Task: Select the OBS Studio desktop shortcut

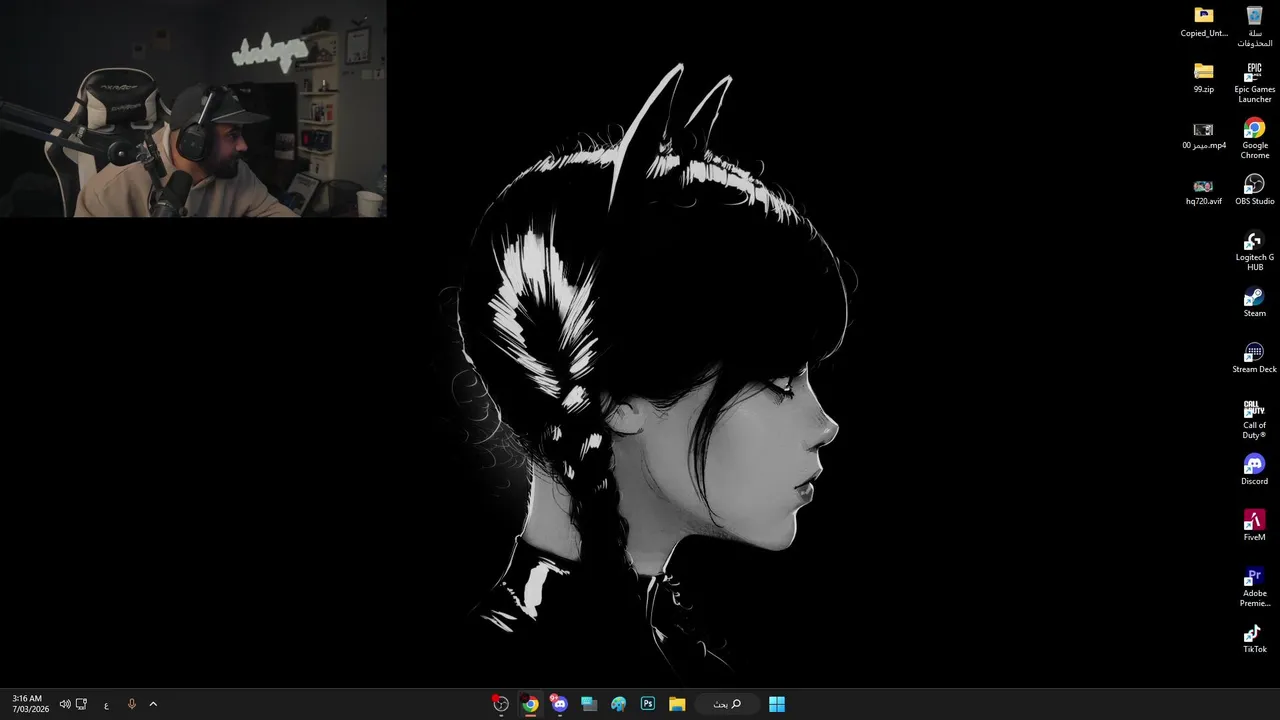Action: click(1254, 189)
